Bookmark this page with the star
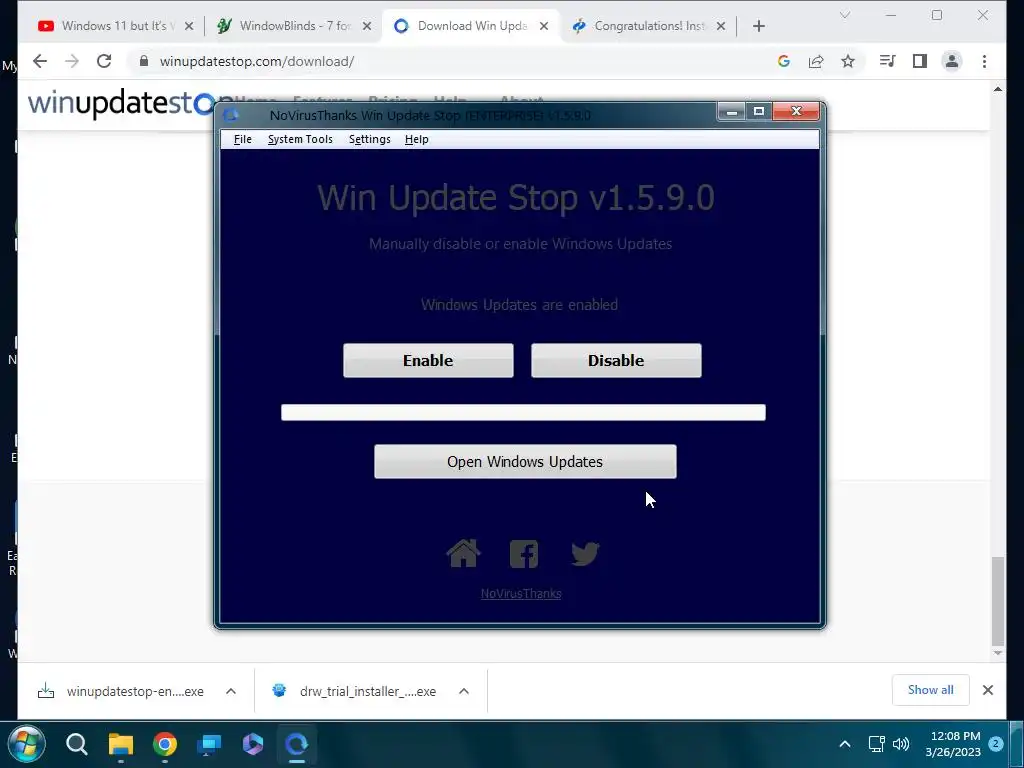Viewport: 1024px width, 768px height. tap(848, 61)
